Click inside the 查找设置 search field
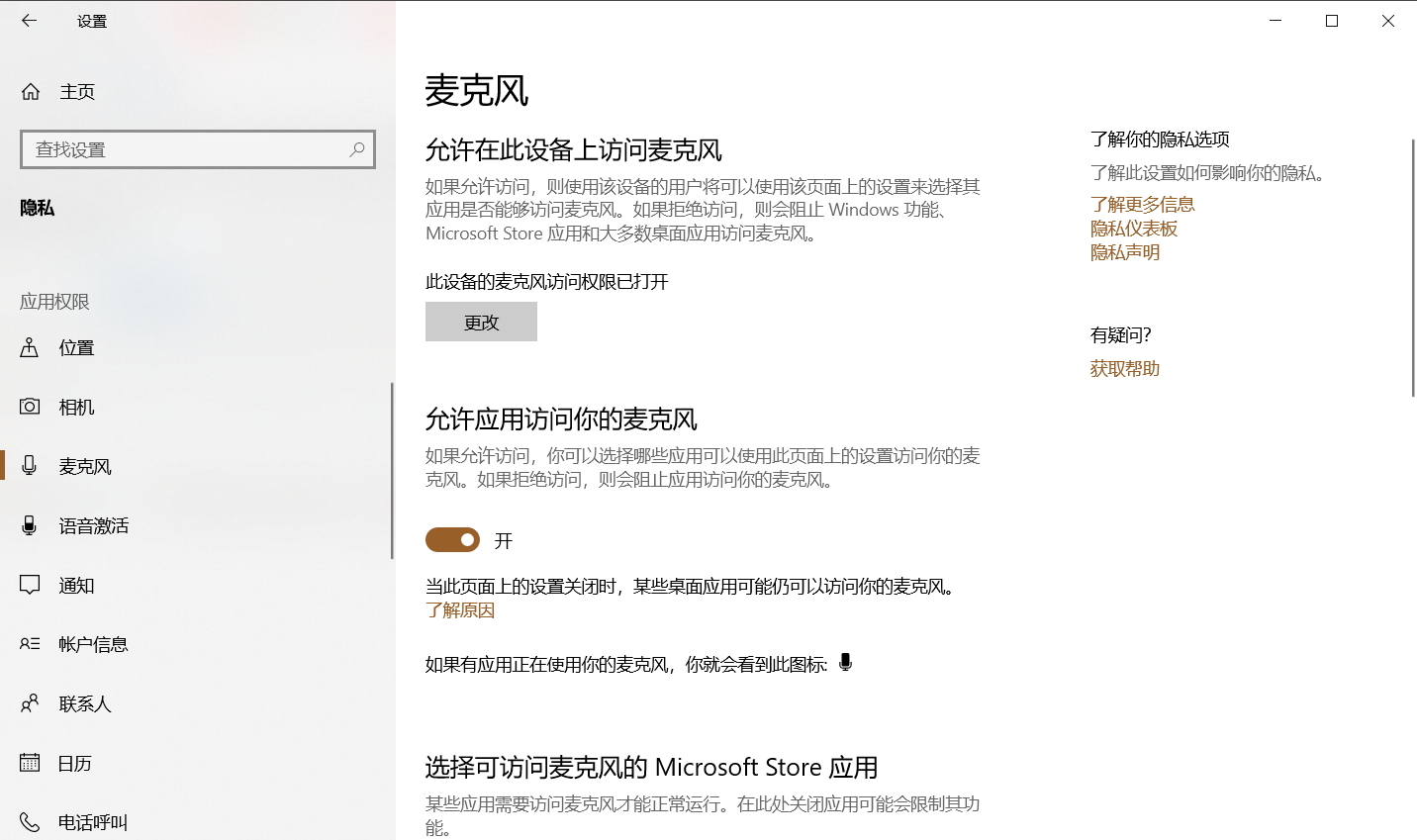 coord(178,148)
